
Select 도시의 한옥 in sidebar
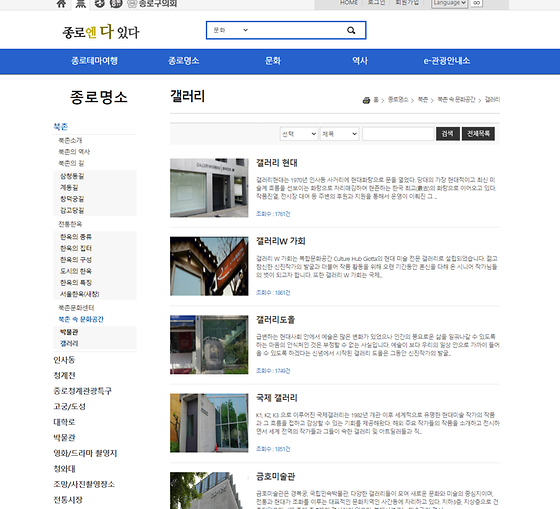click(76, 271)
